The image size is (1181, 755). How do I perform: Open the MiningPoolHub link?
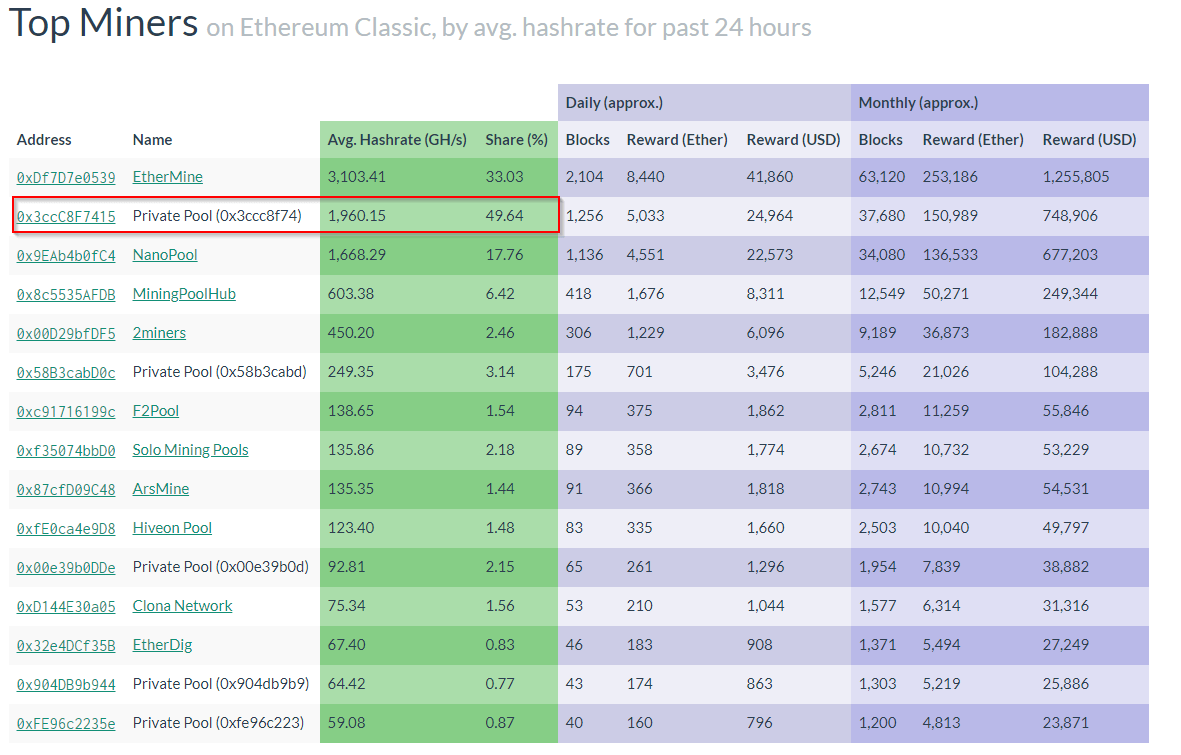click(x=184, y=294)
